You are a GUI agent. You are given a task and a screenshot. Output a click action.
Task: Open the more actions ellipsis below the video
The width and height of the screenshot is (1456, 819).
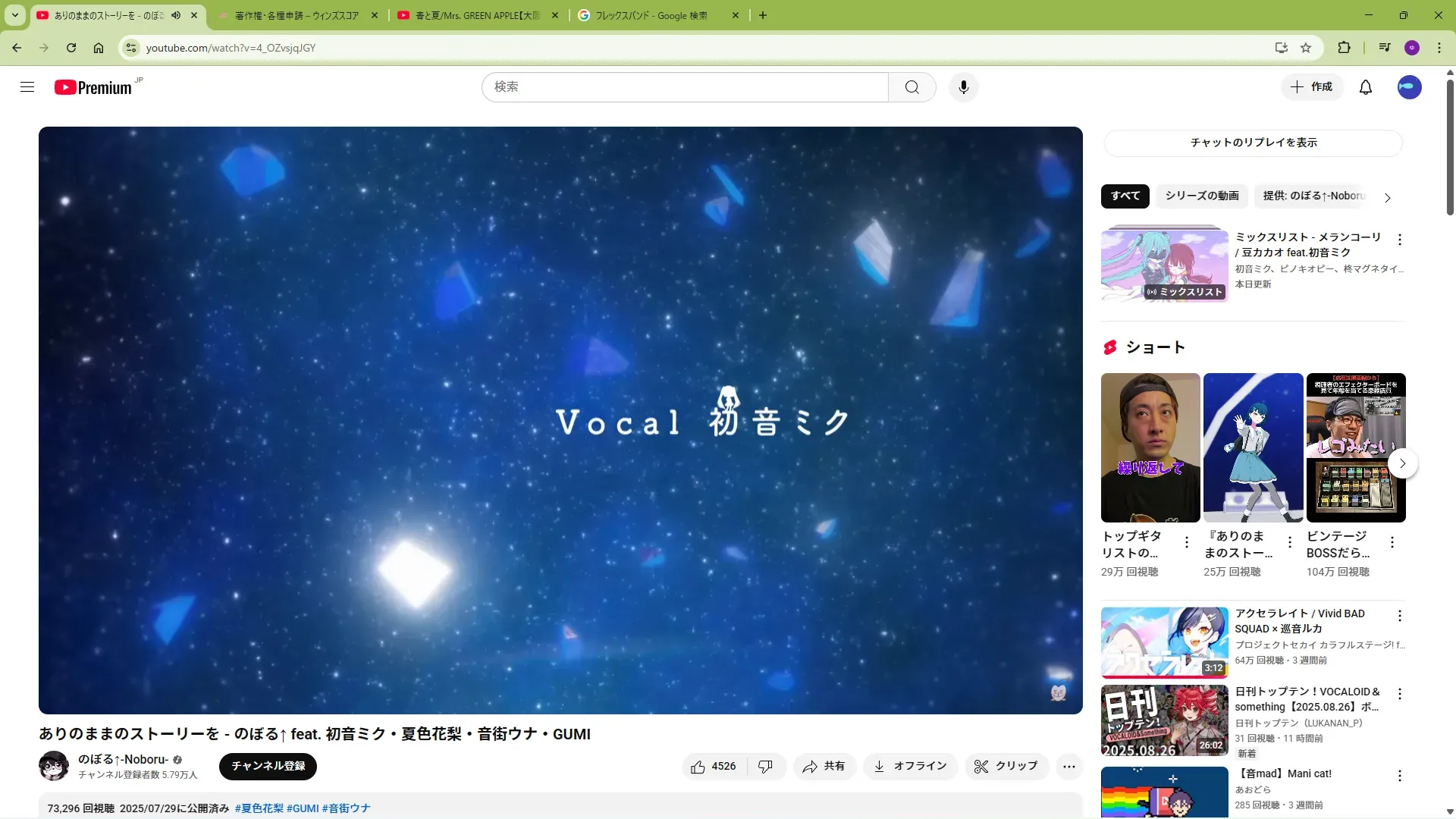pos(1068,767)
